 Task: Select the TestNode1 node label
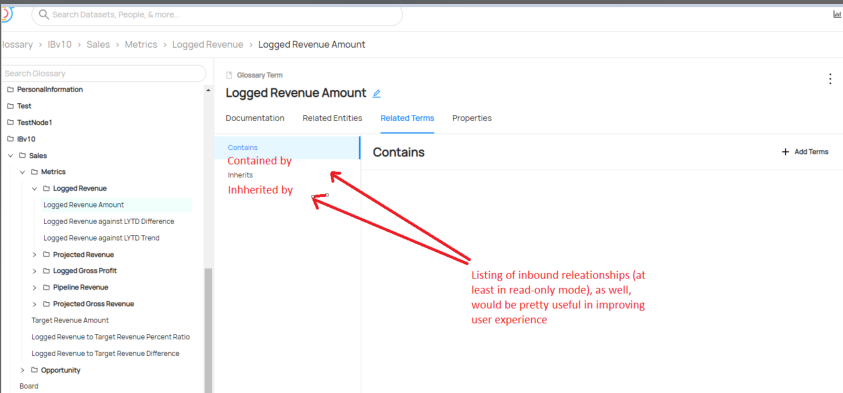pyautogui.click(x=34, y=123)
